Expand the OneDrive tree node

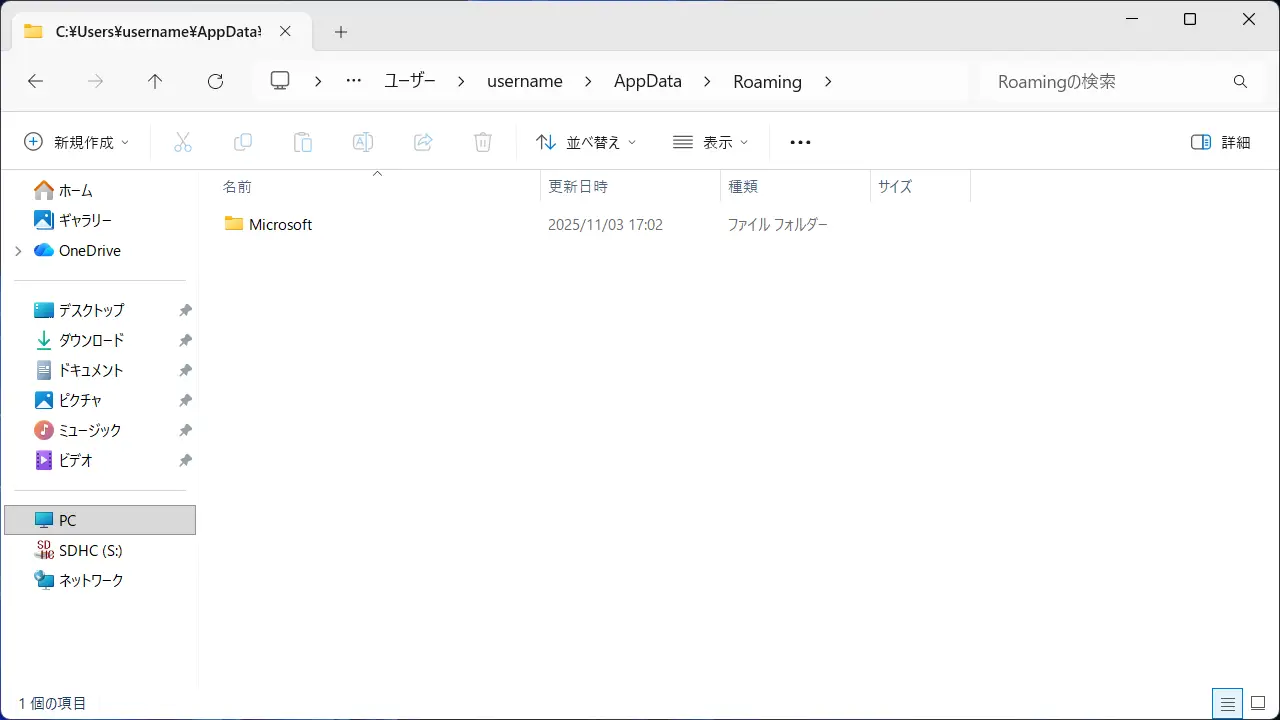18,251
